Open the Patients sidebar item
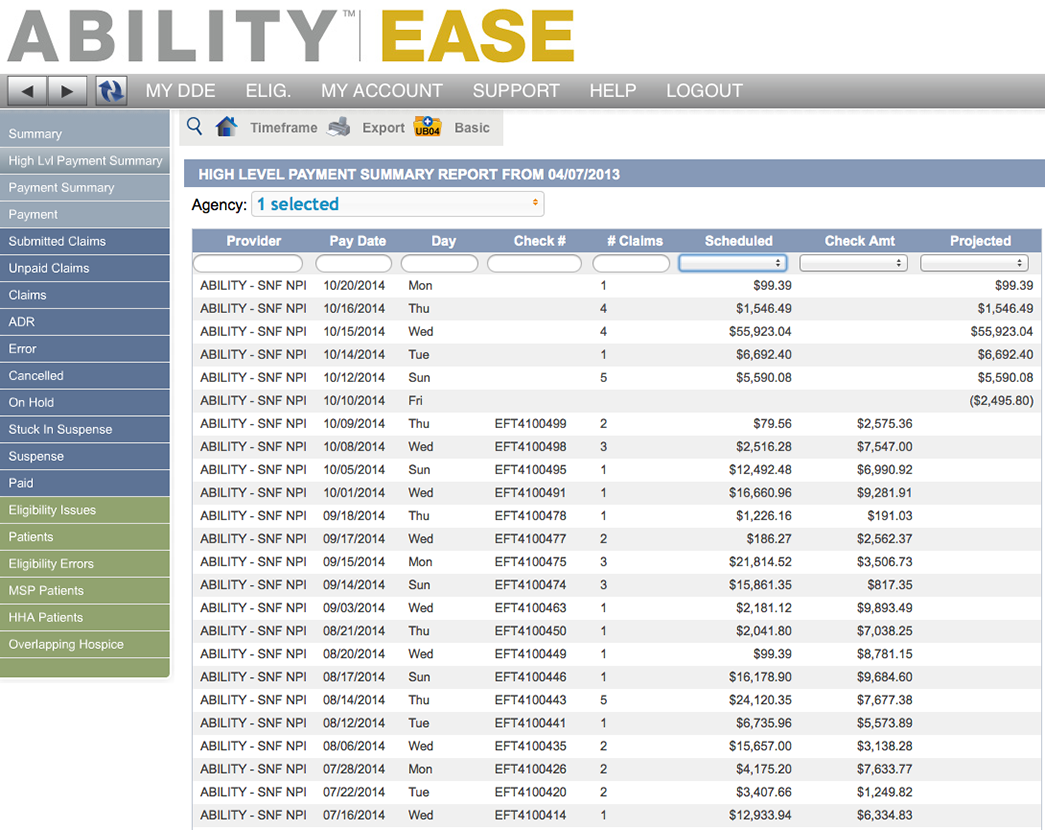The width and height of the screenshot is (1045, 830). click(85, 537)
